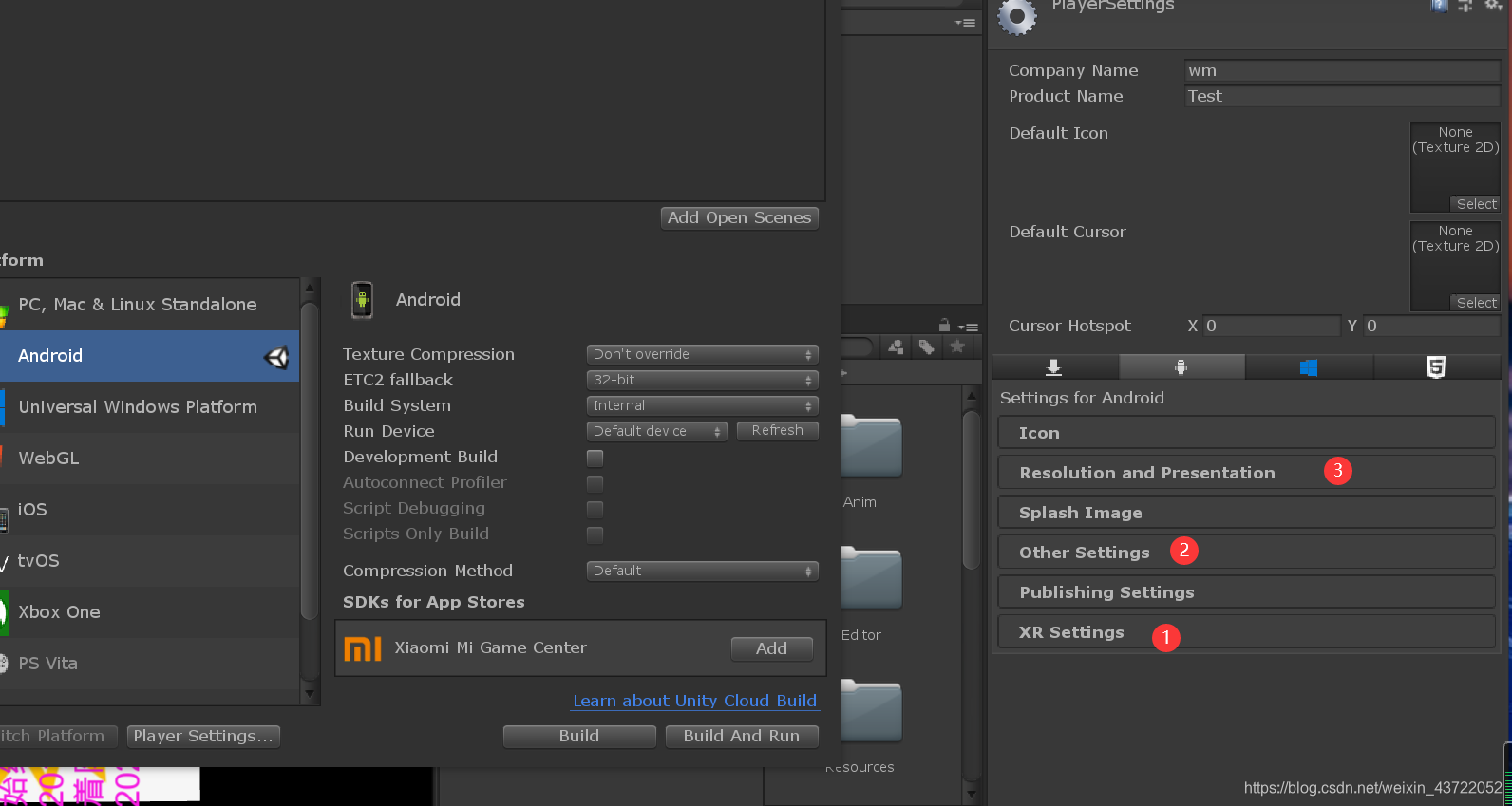Click the PlayerSettings gear icon in the Inspector
Image resolution: width=1512 pixels, height=806 pixels.
point(1016,16)
